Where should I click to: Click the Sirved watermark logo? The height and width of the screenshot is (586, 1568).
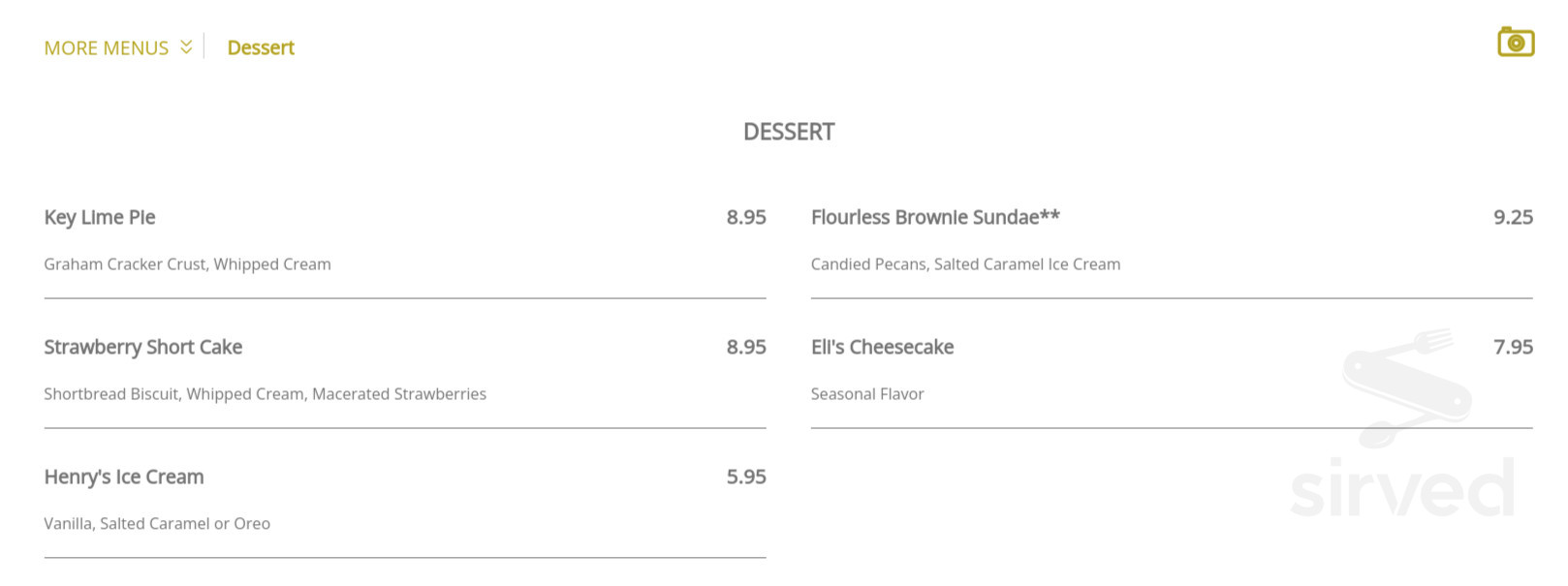(x=1402, y=487)
